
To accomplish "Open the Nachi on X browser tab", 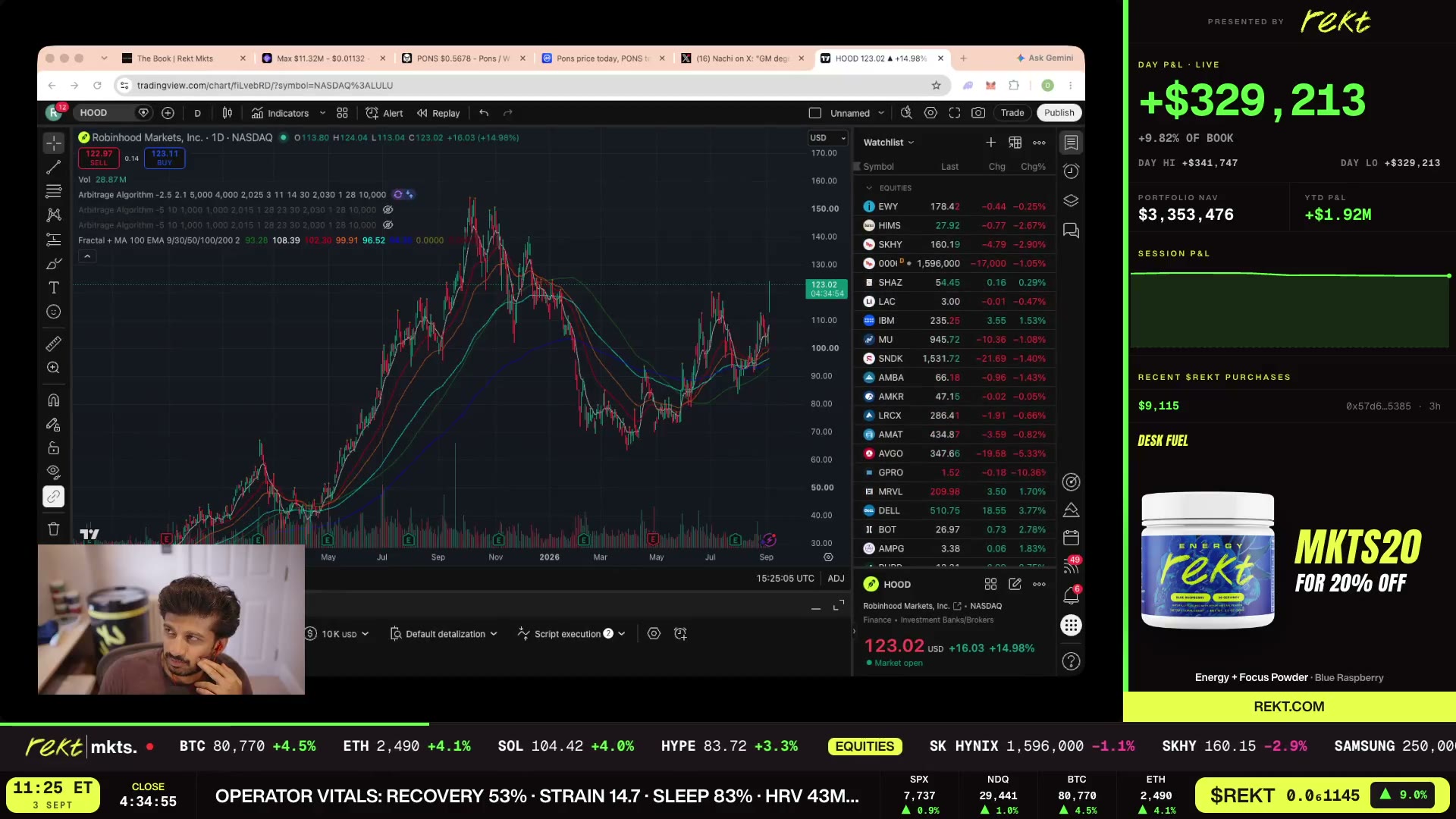I will pos(742,58).
